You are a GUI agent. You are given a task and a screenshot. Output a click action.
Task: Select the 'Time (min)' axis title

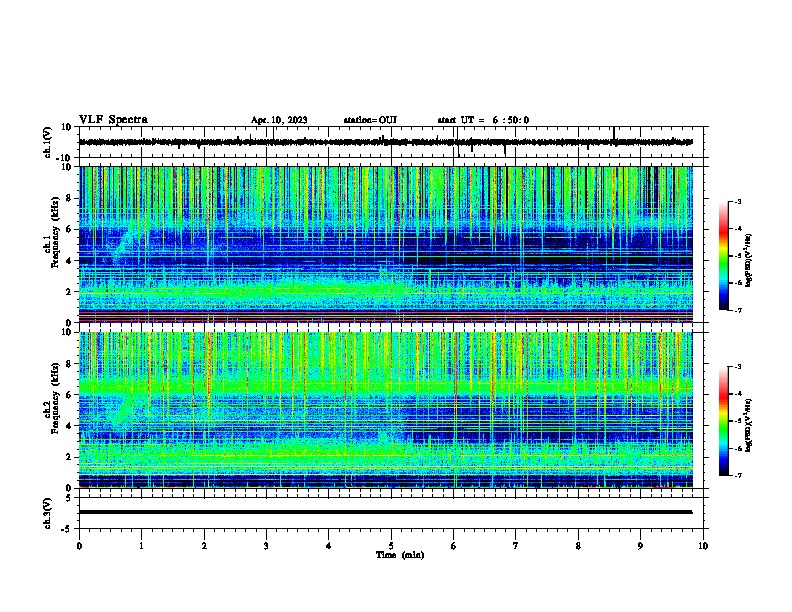click(400, 555)
